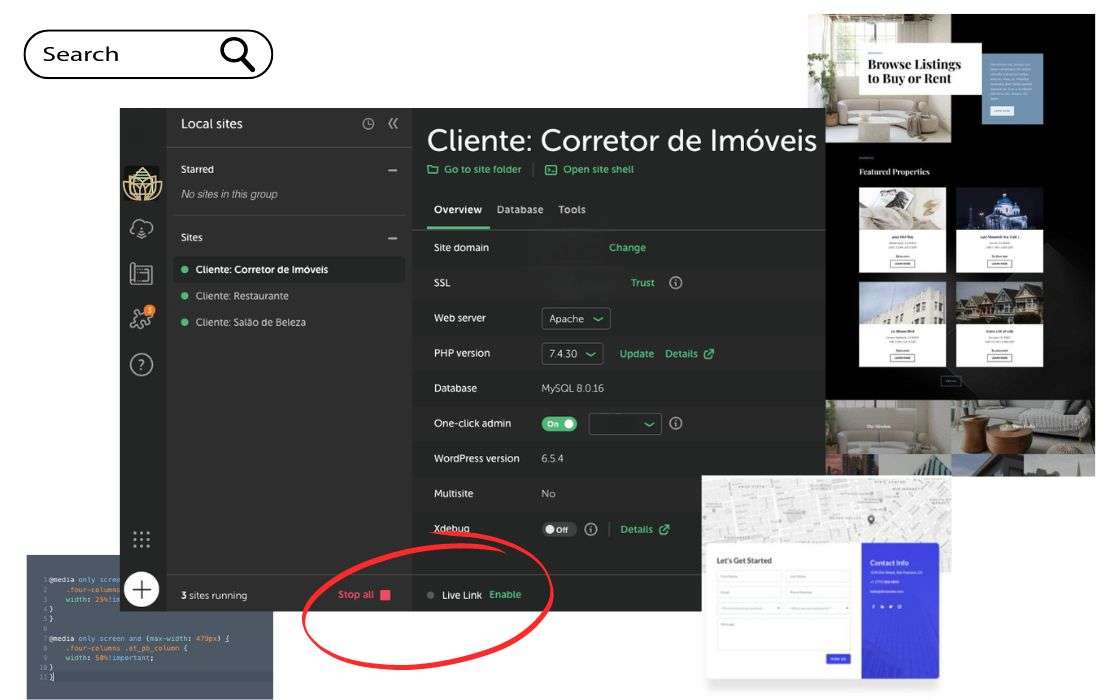
Task: Click the snowy cathedral property thumbnail
Action: [x=999, y=208]
